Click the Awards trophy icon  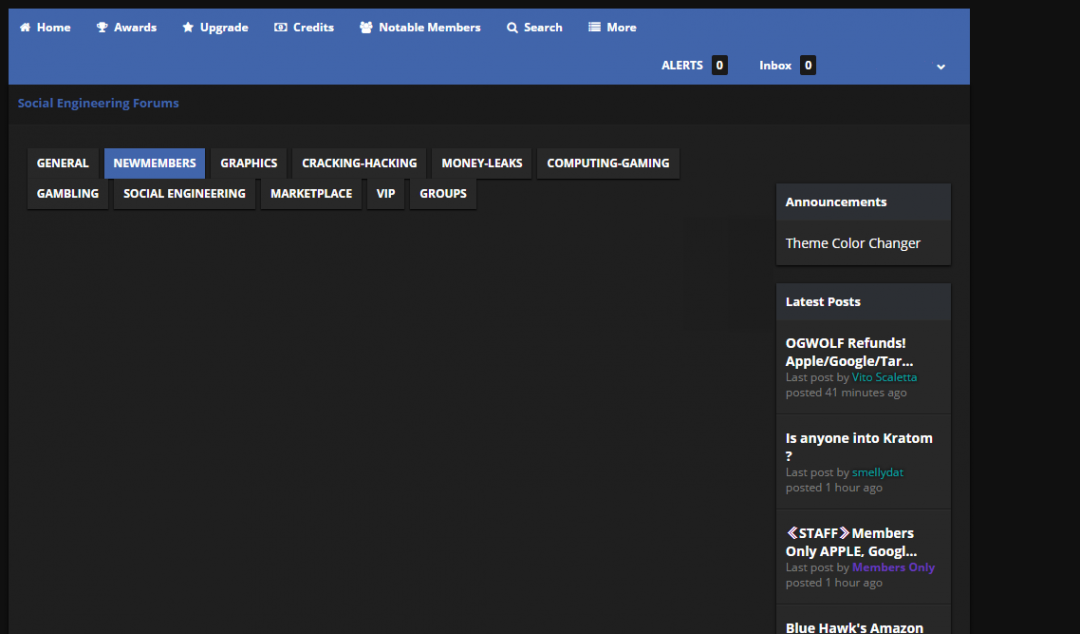point(102,28)
